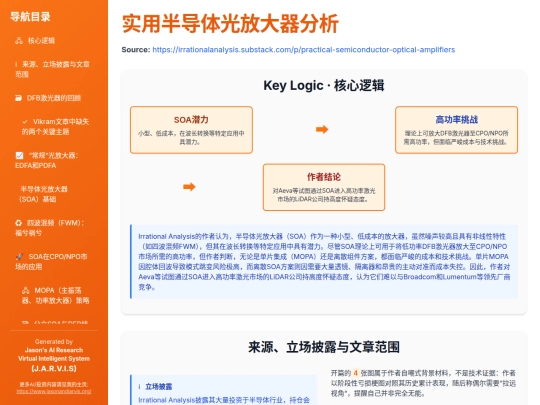Click the rocket icon beside SOA在CPO/NPO市场
This screenshot has height=405, width=540.
click(x=19, y=257)
